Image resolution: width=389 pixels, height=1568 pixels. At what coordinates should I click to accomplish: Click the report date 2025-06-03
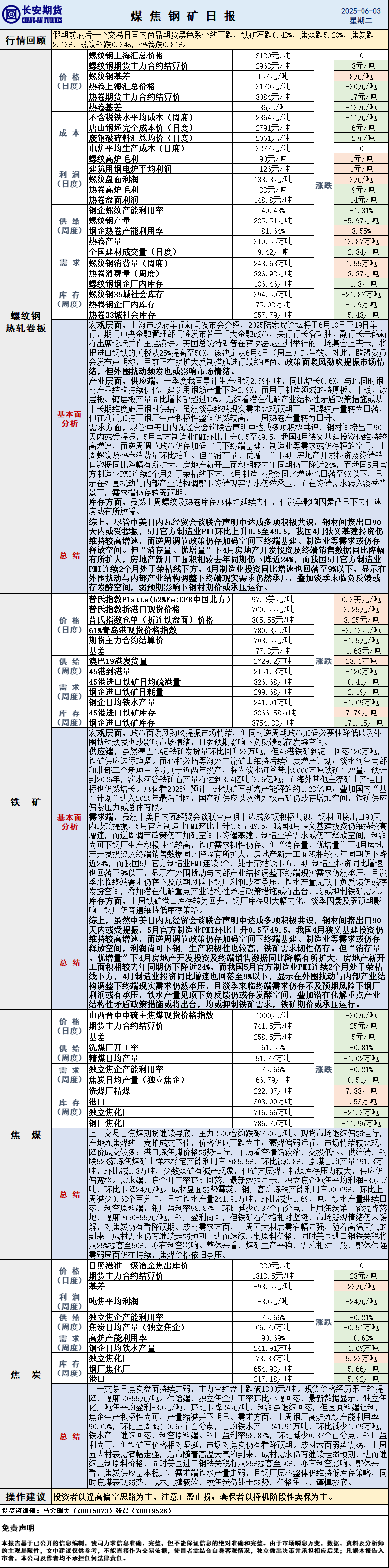coord(361,11)
